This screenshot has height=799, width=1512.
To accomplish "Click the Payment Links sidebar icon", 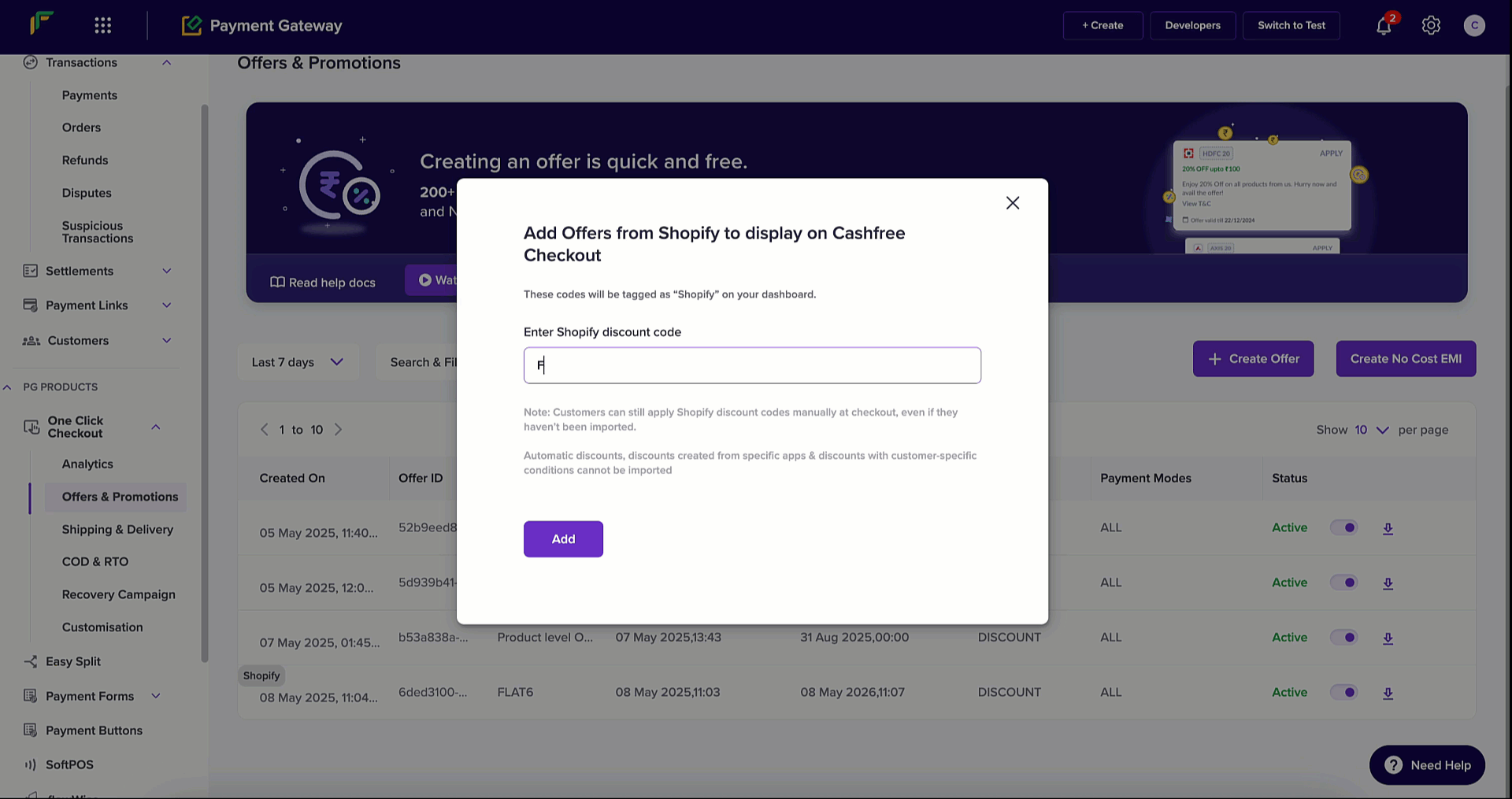I will [30, 305].
